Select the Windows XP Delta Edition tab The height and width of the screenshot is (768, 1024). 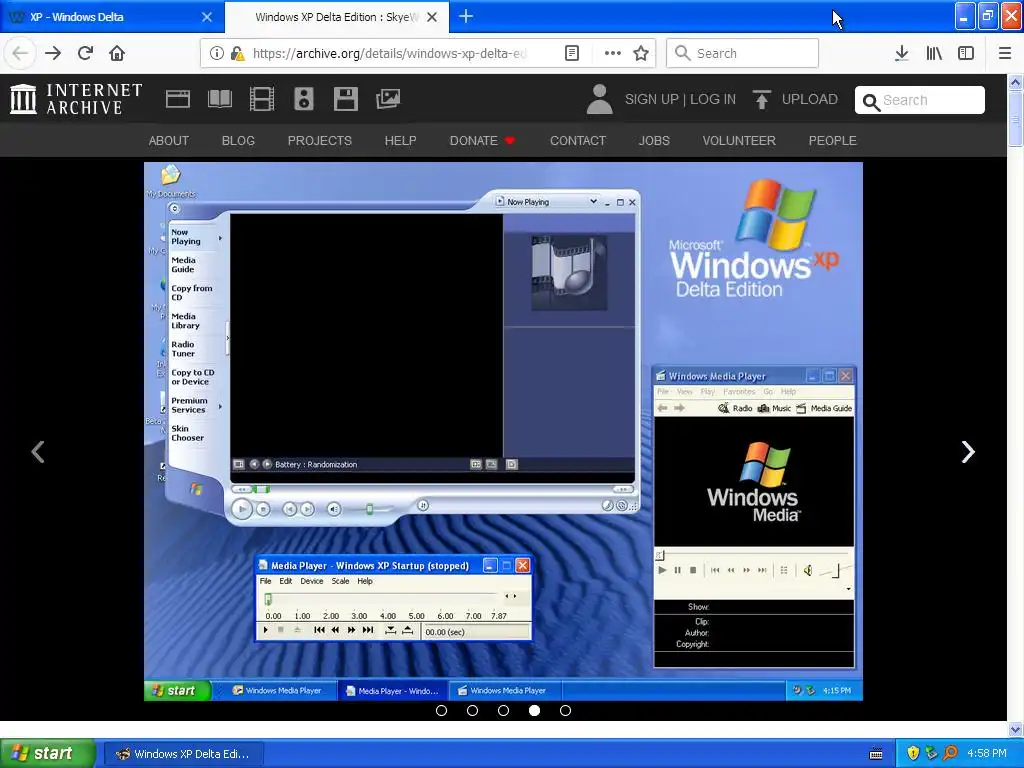point(336,17)
